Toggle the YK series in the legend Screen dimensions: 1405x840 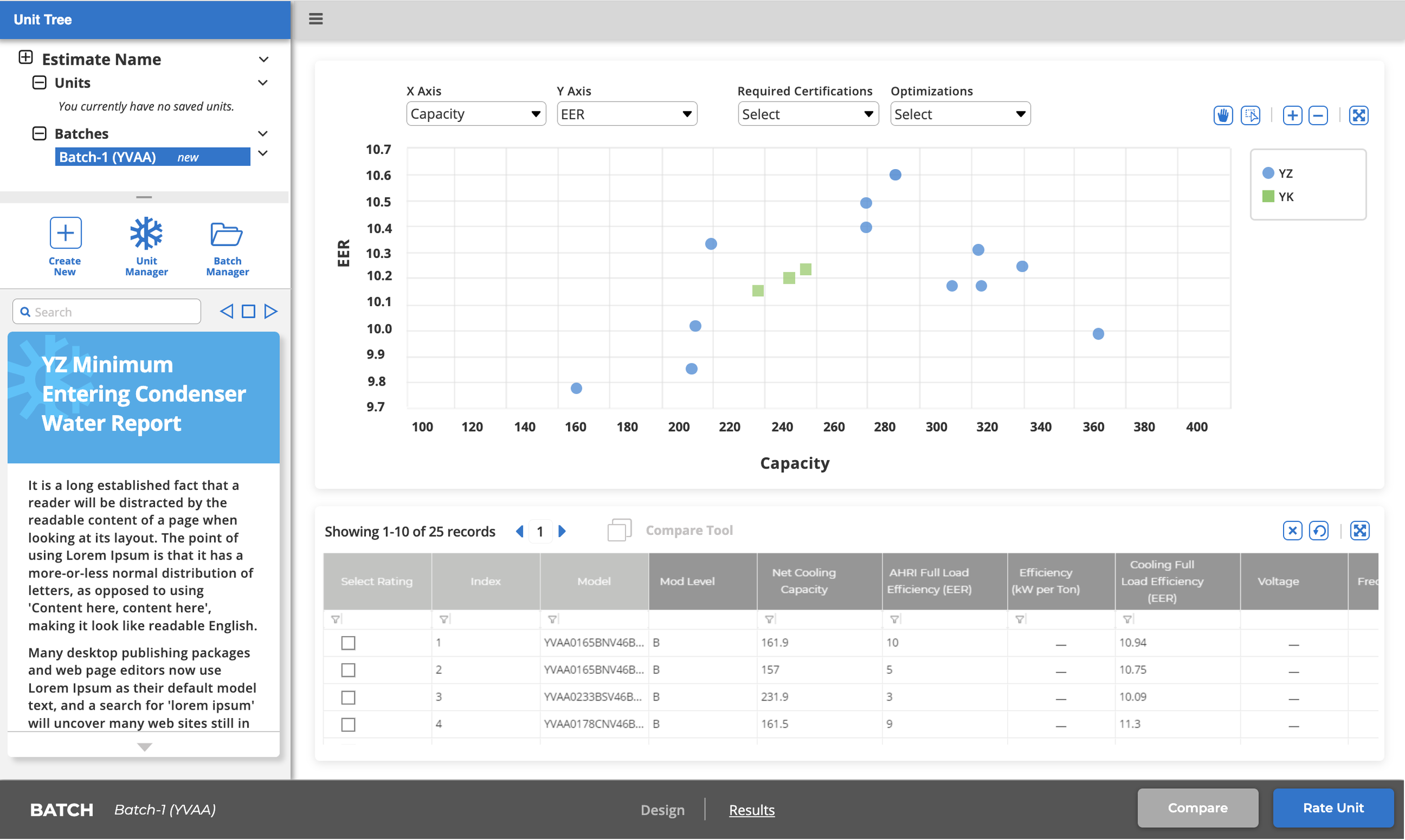pyautogui.click(x=1277, y=197)
